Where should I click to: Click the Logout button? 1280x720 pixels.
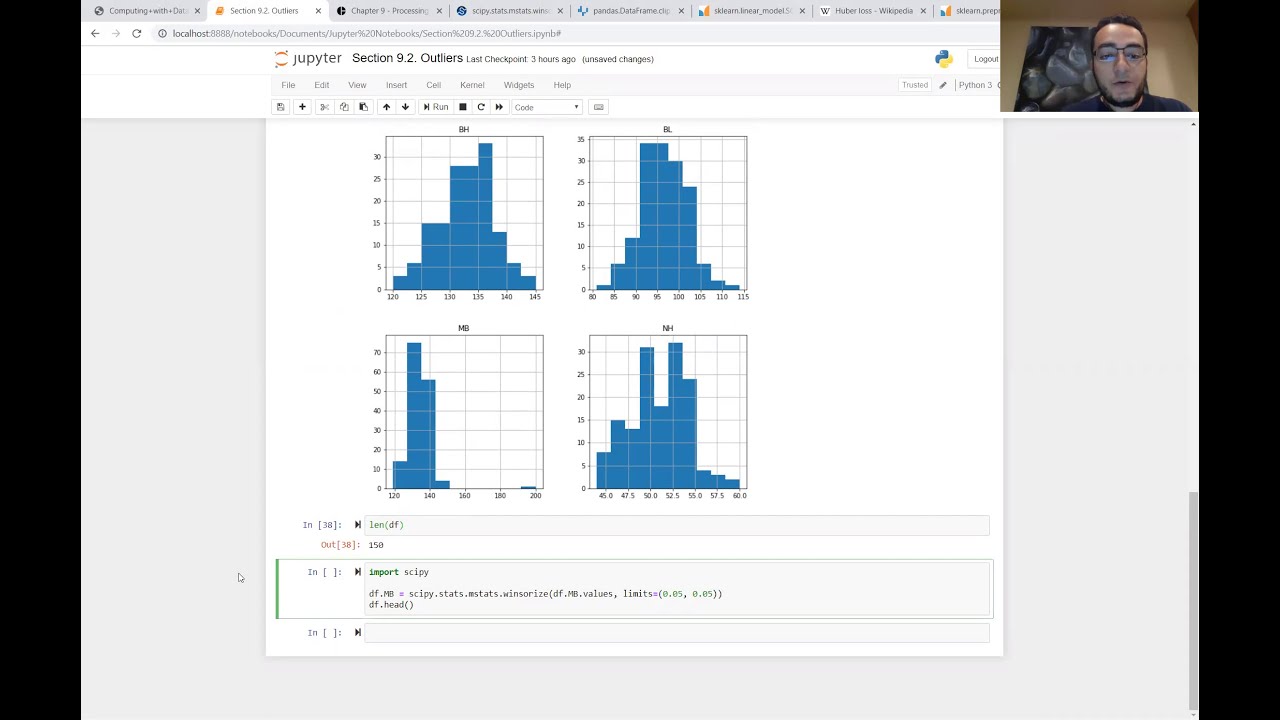tap(986, 59)
